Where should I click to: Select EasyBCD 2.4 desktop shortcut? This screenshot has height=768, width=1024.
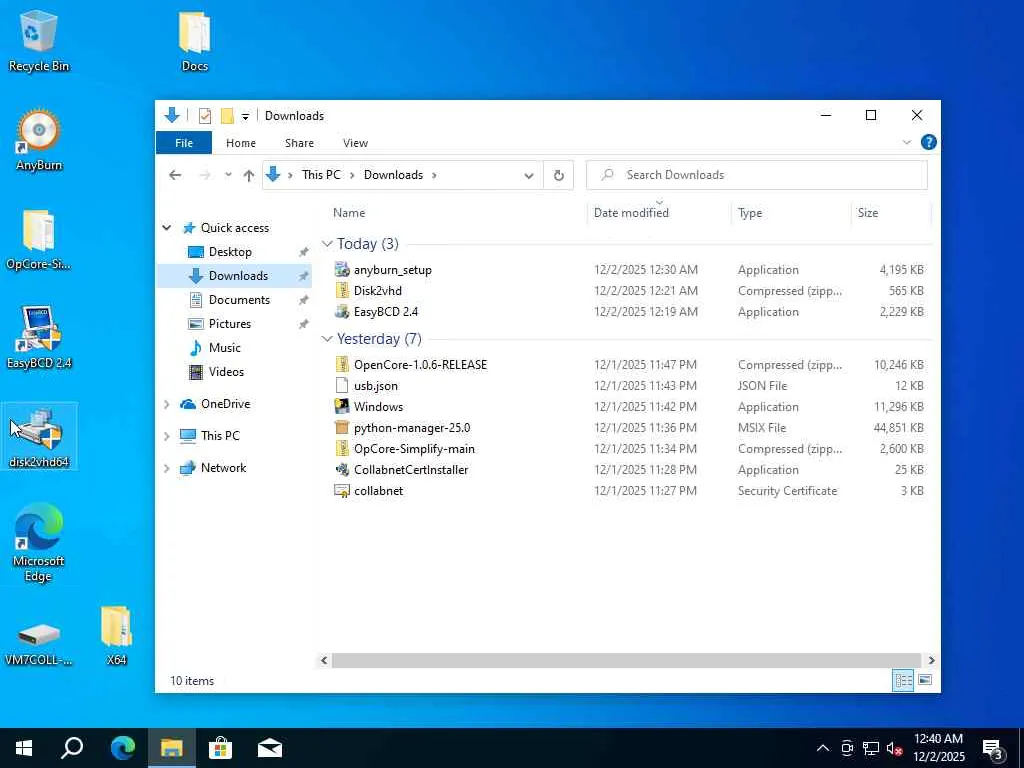39,338
